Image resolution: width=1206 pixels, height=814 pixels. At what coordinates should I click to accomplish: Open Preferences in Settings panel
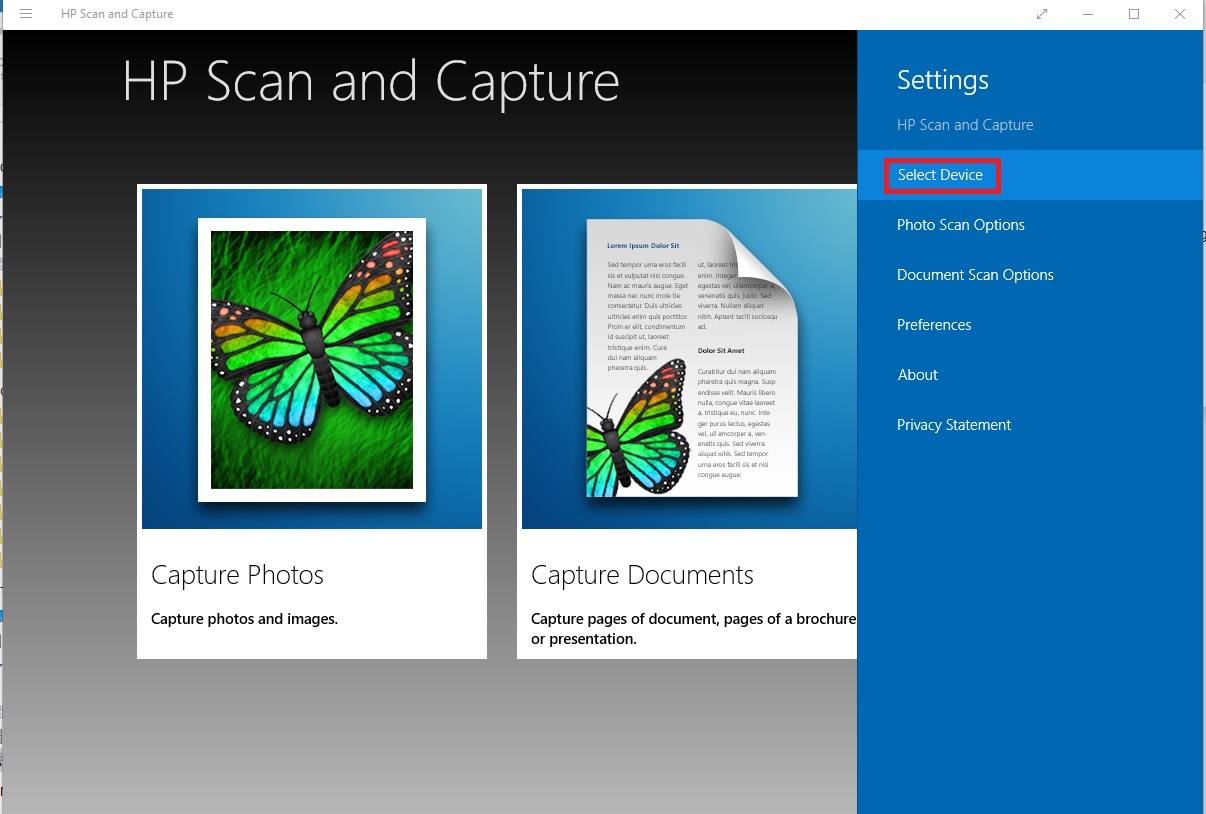(x=1031, y=325)
